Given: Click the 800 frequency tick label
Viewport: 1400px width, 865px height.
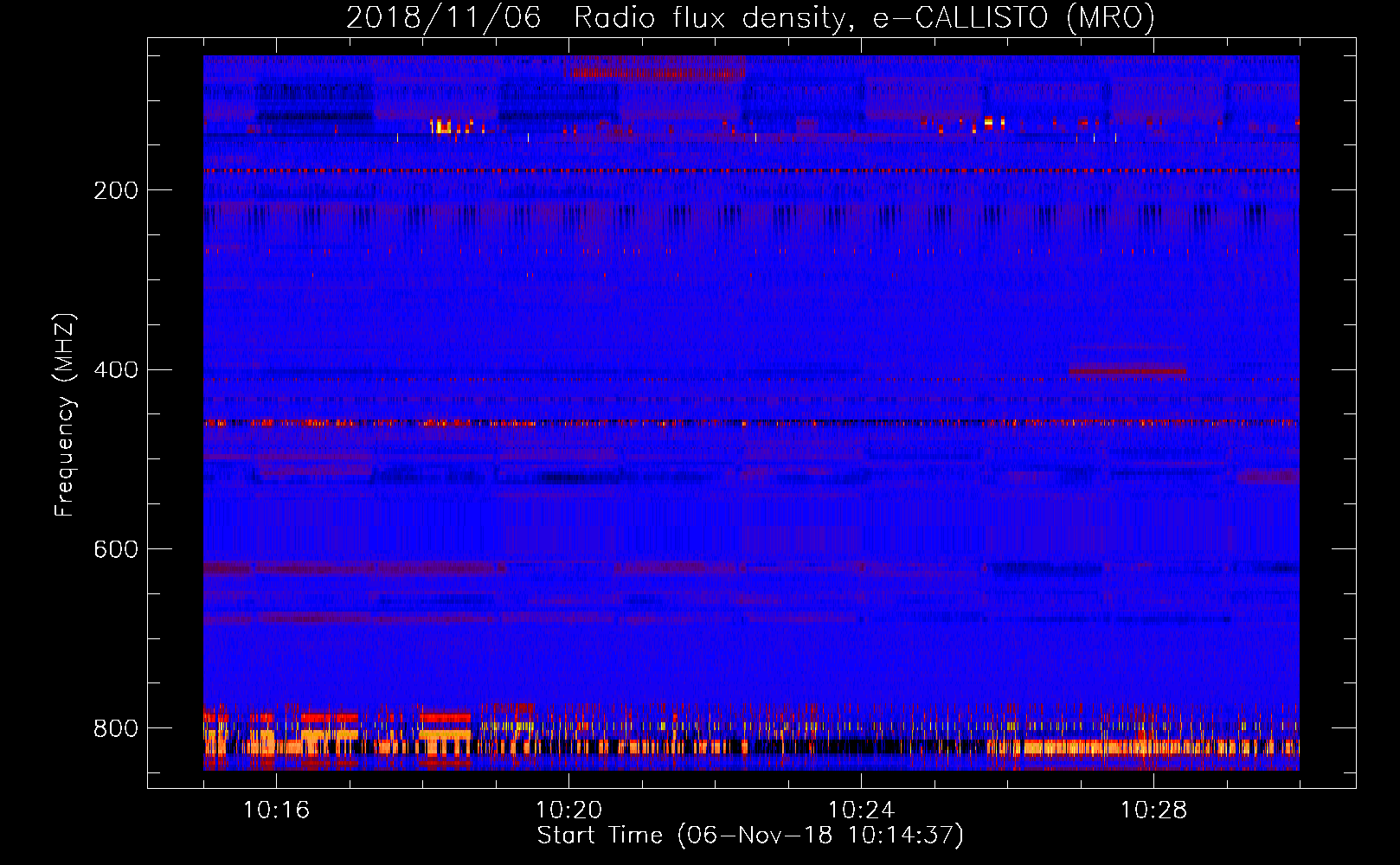Looking at the screenshot, I should tap(116, 729).
